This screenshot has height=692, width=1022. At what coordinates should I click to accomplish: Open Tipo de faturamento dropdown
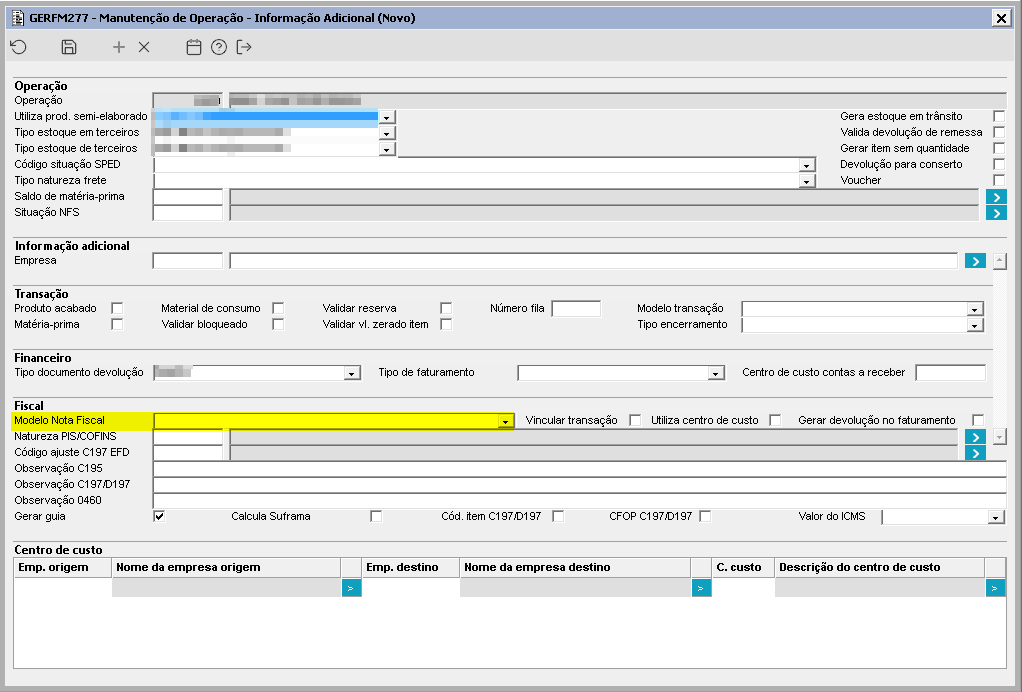(x=715, y=373)
